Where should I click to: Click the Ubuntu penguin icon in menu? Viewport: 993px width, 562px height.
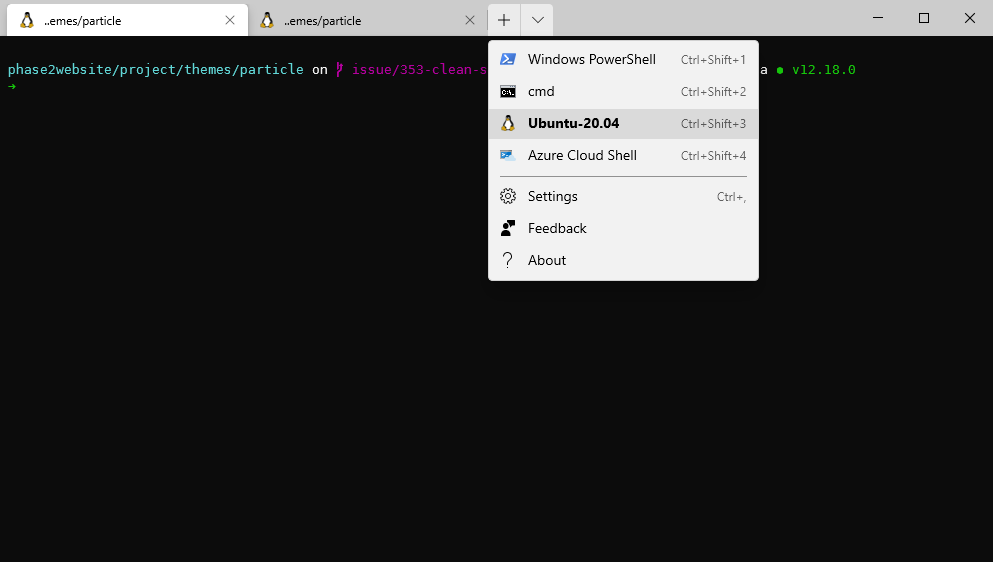508,124
